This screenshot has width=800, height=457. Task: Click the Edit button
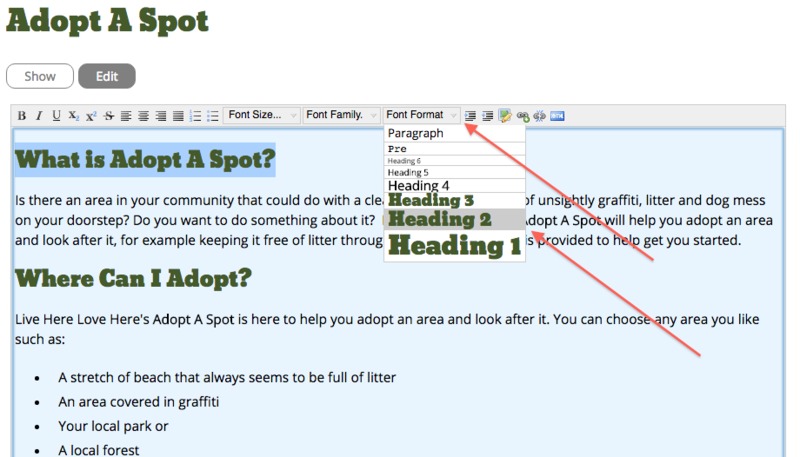106,76
